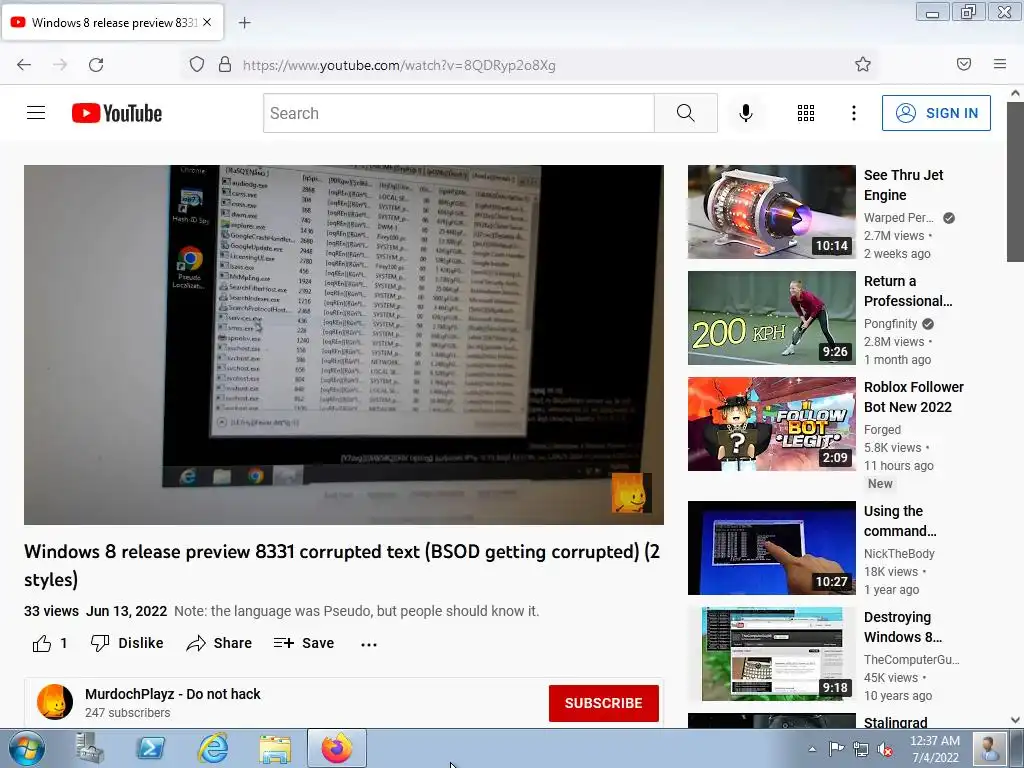Open the 200 KPH tennis video thumbnail
Viewport: 1024px width, 768px height.
tap(771, 318)
